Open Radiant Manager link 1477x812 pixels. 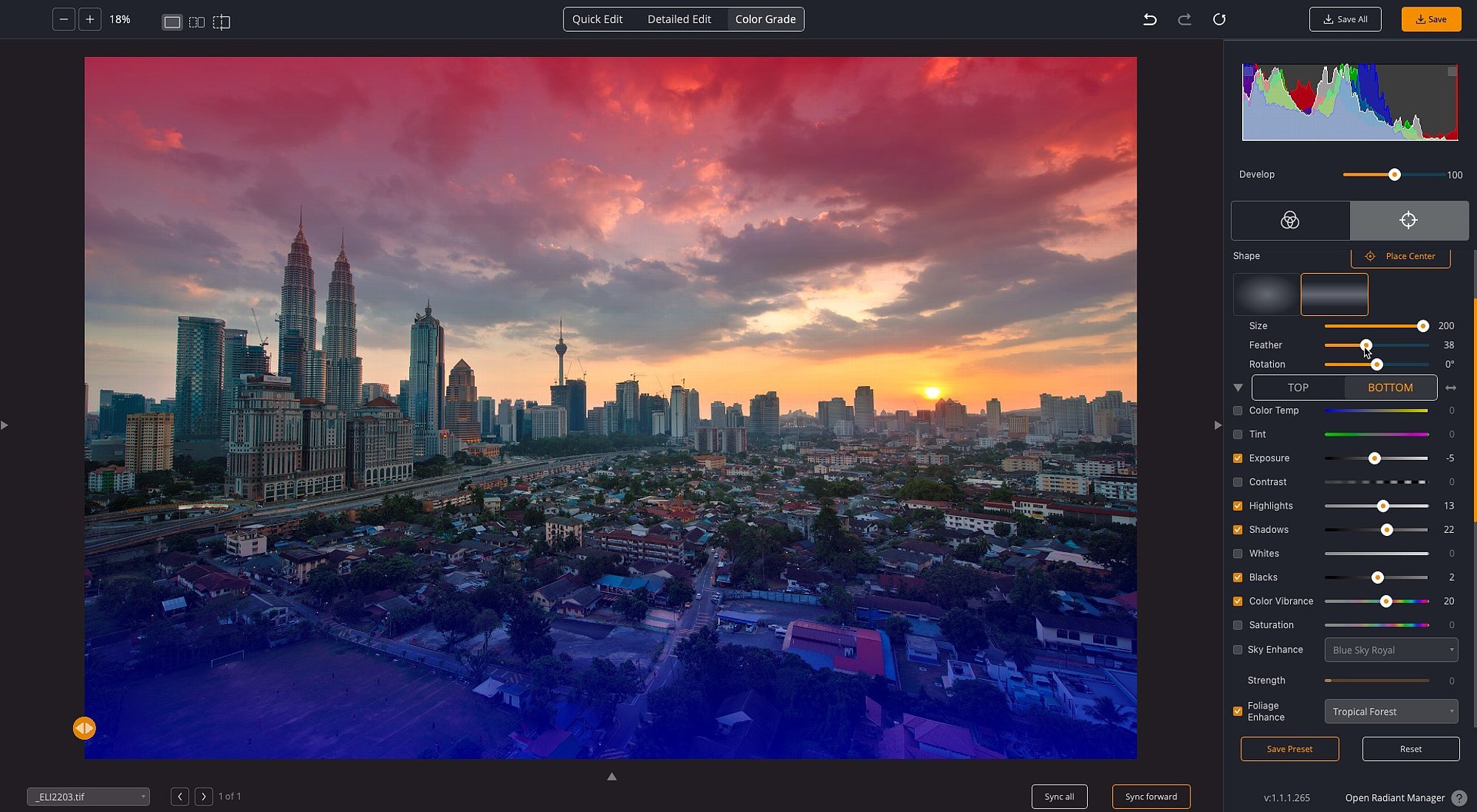[x=1395, y=798]
